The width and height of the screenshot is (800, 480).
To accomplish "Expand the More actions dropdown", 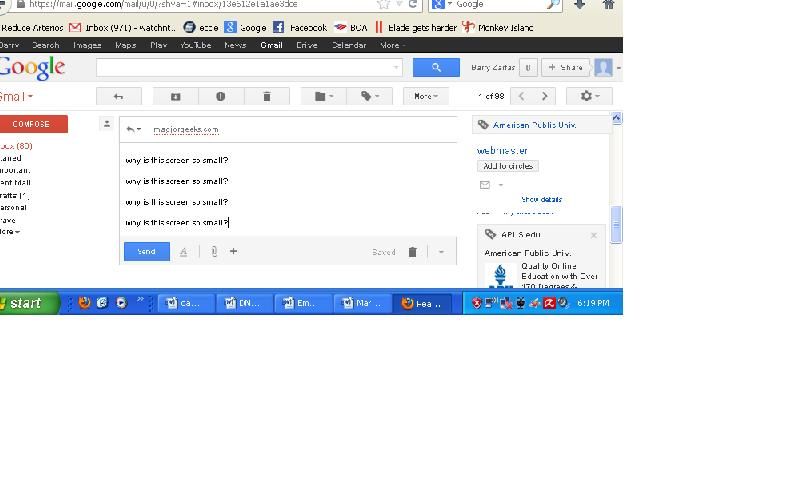I will click(x=425, y=96).
